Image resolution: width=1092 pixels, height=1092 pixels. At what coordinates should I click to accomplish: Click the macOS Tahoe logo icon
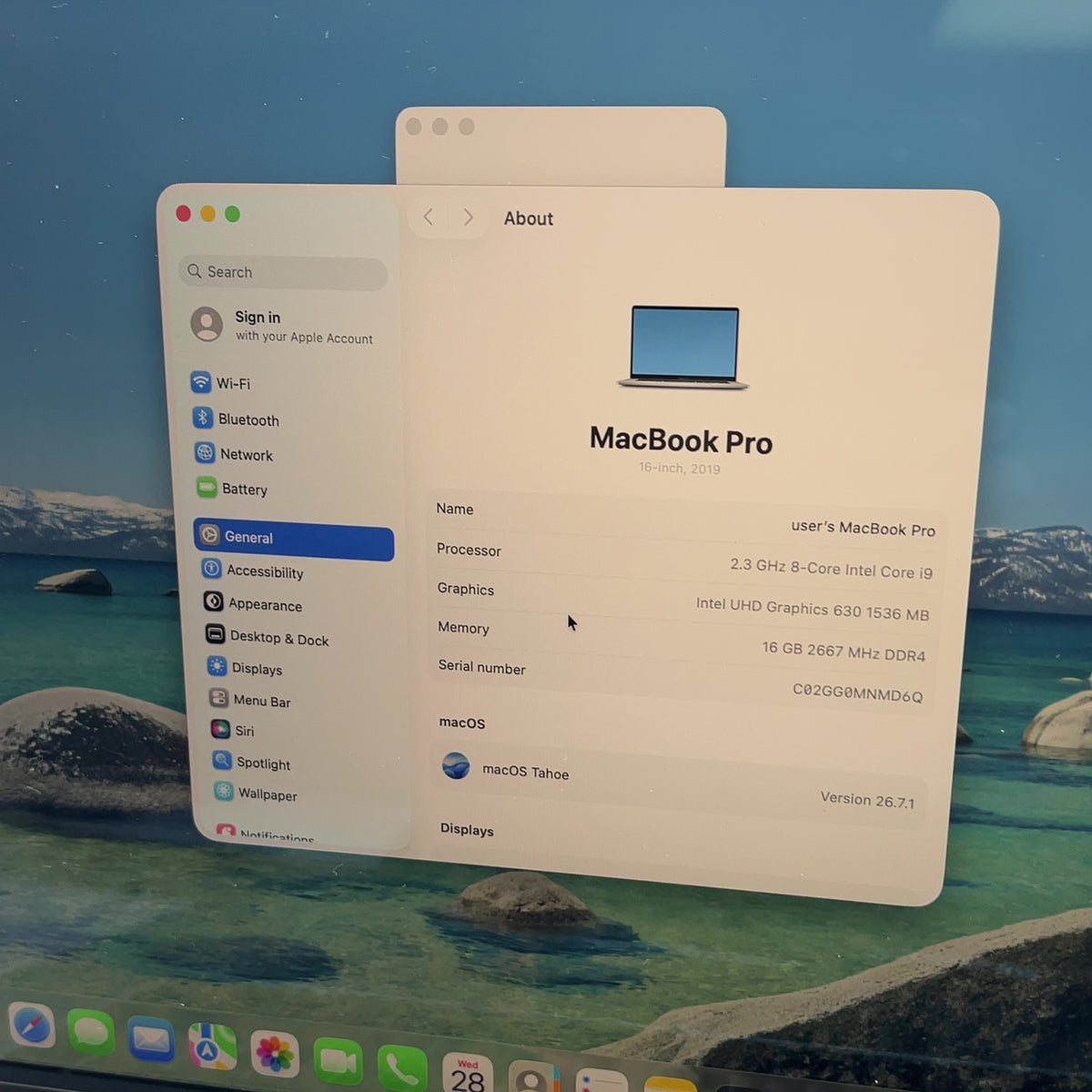pos(456,766)
